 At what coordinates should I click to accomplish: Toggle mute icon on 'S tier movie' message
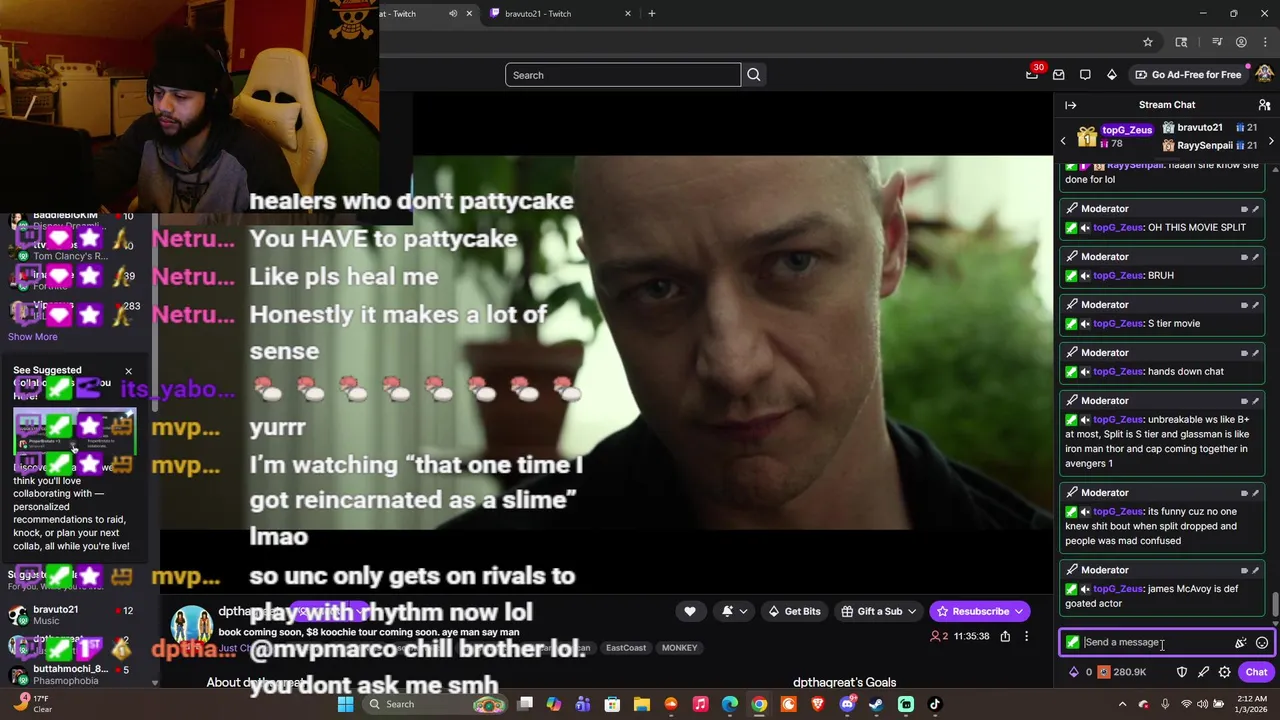point(1085,324)
